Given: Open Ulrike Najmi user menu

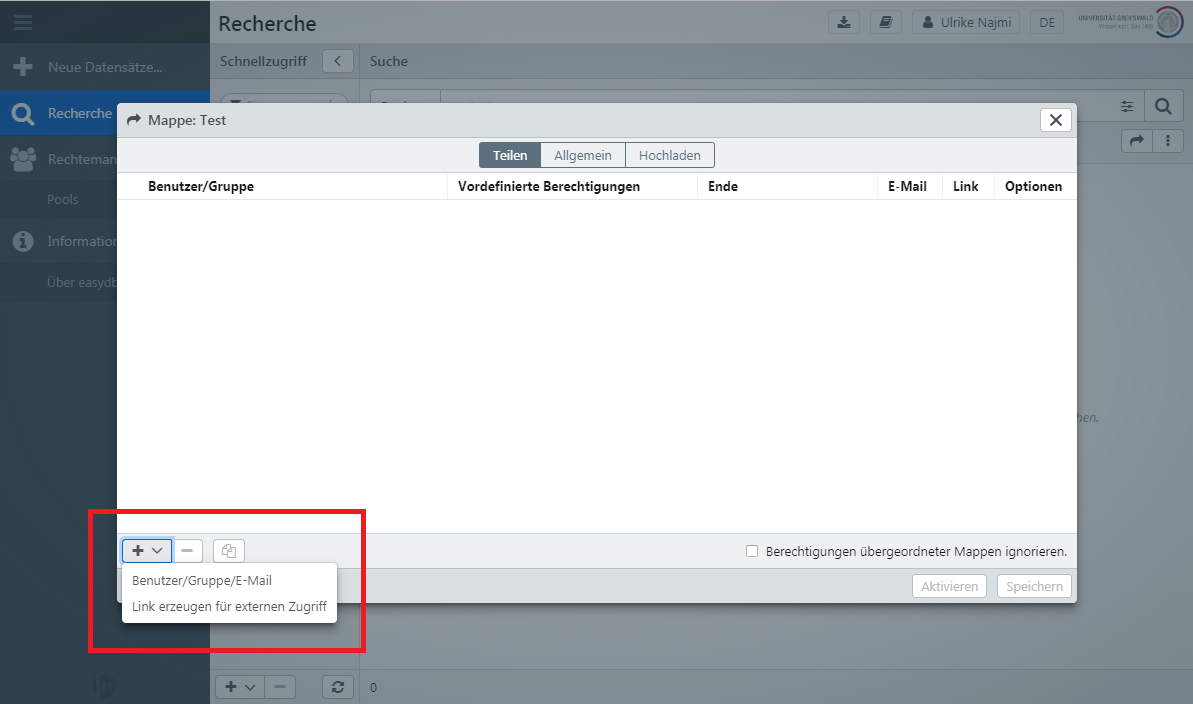Looking at the screenshot, I should (x=965, y=22).
